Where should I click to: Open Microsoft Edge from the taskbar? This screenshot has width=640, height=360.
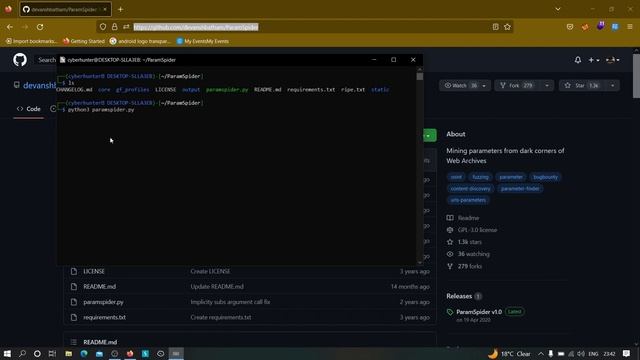click(x=84, y=353)
